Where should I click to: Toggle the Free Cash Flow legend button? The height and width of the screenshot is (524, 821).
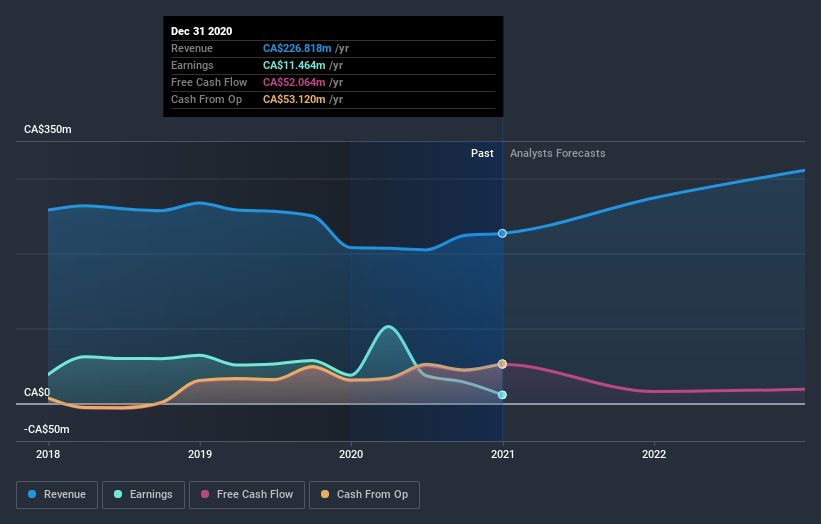point(247,495)
